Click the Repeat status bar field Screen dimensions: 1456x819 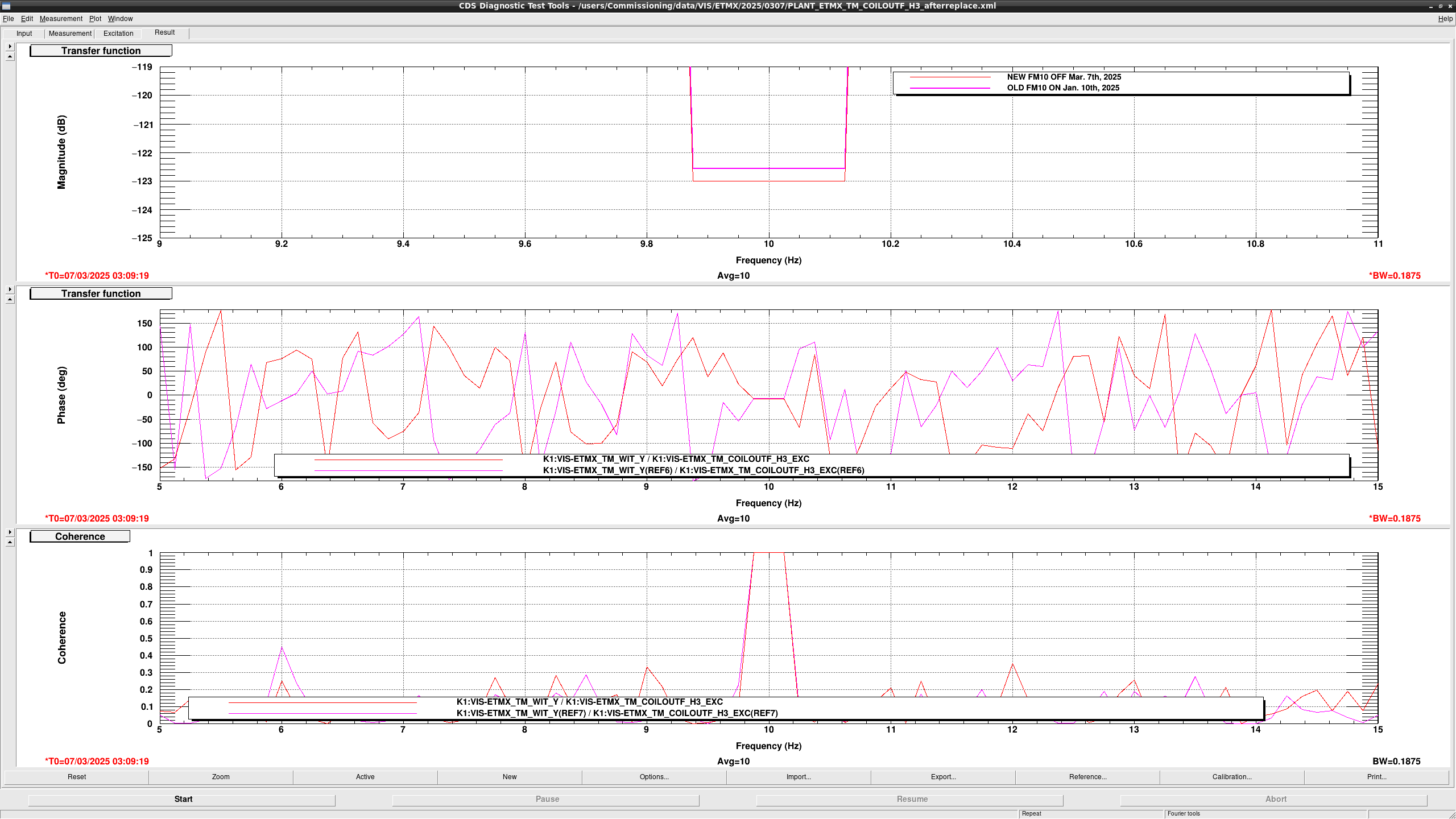pos(1091,814)
